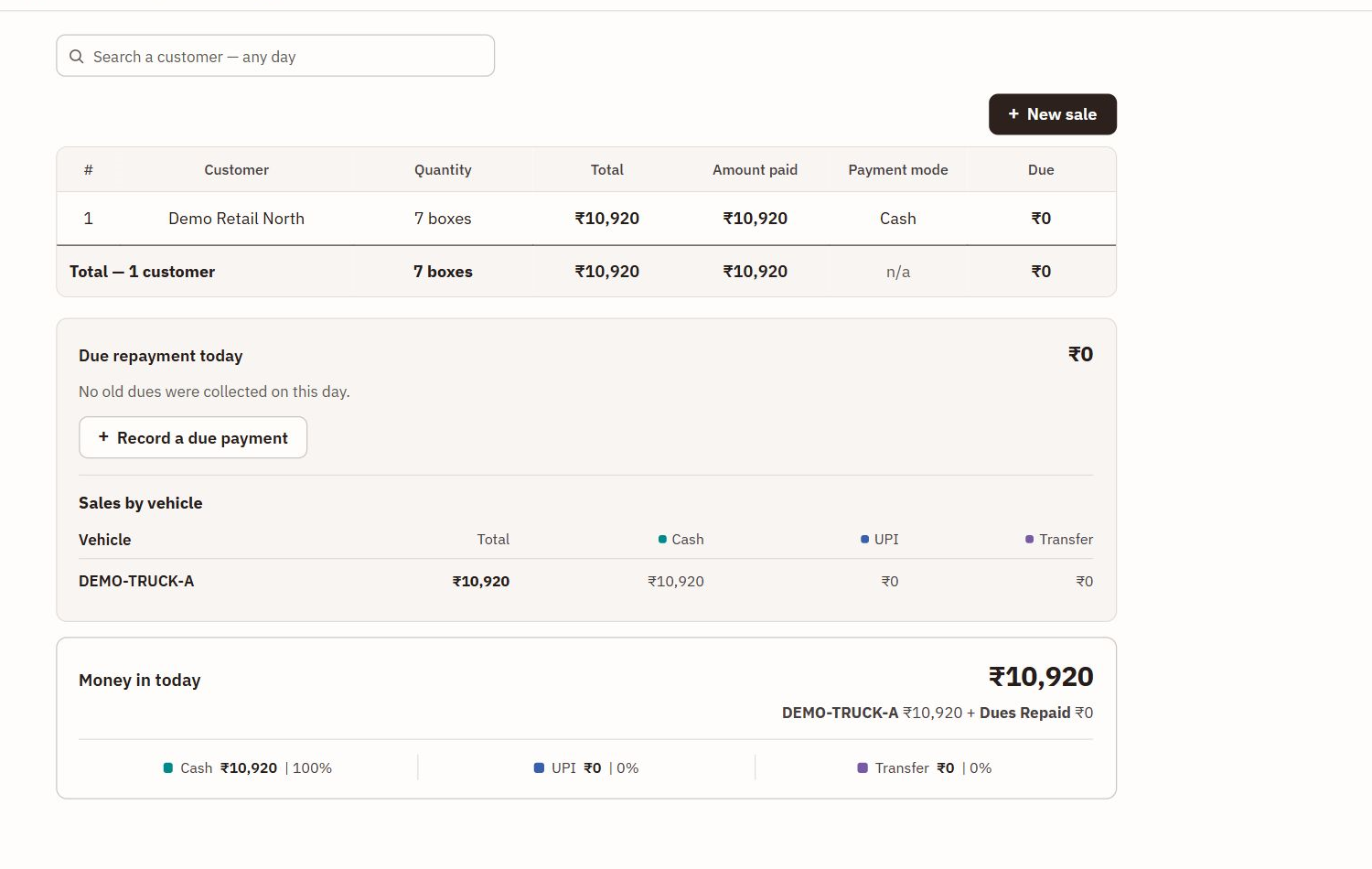Focus the customer search field
This screenshot has width=1372, height=869.
(275, 56)
